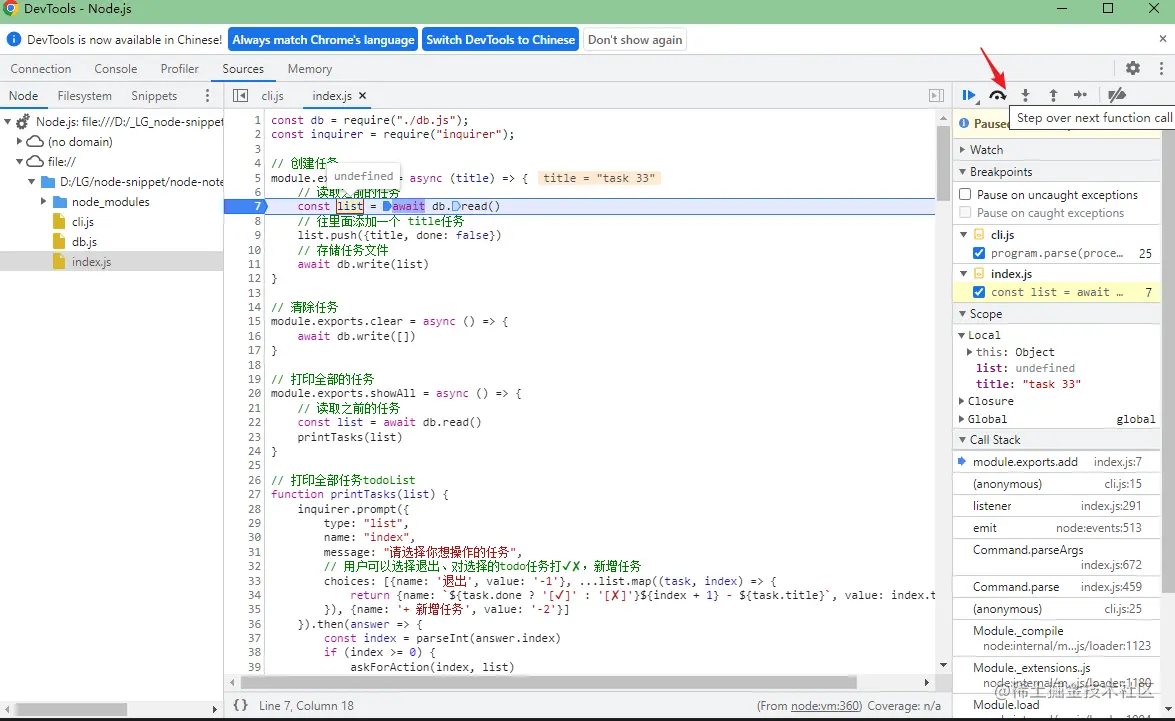The height and width of the screenshot is (721, 1175).
Task: Expand the node_modules folder
Action: [x=43, y=202]
